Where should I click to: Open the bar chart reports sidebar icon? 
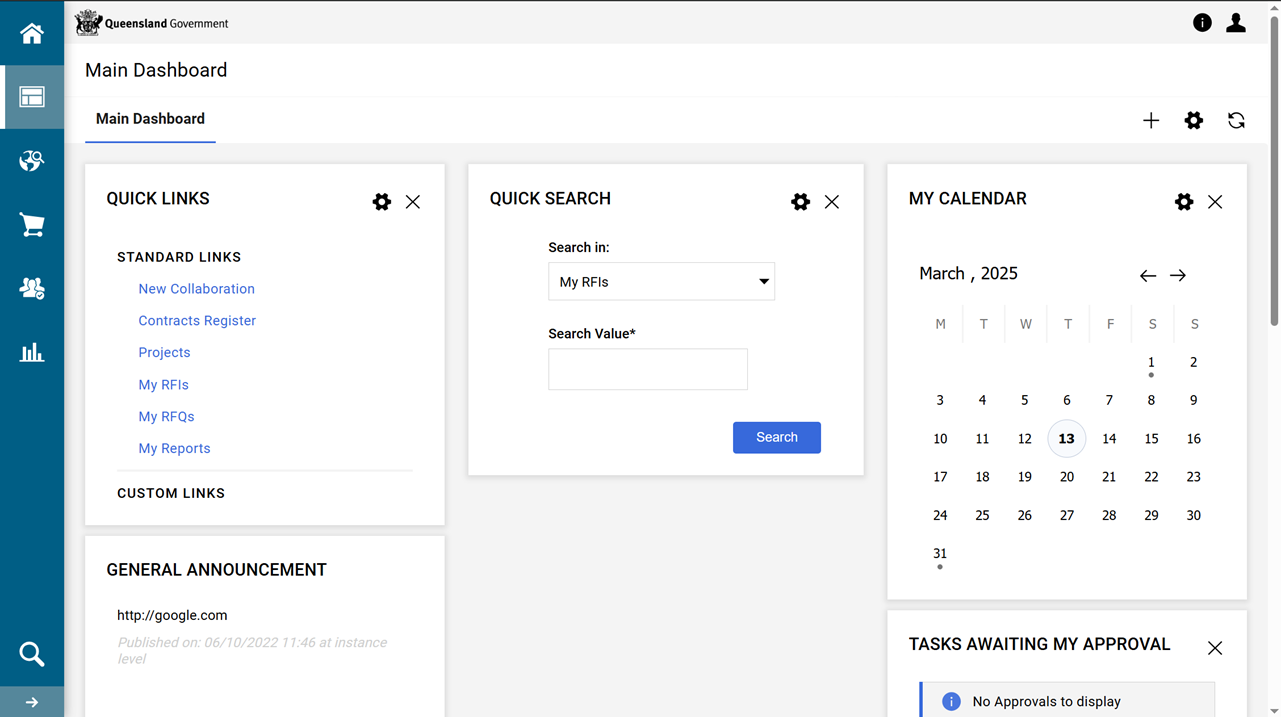(x=32, y=352)
